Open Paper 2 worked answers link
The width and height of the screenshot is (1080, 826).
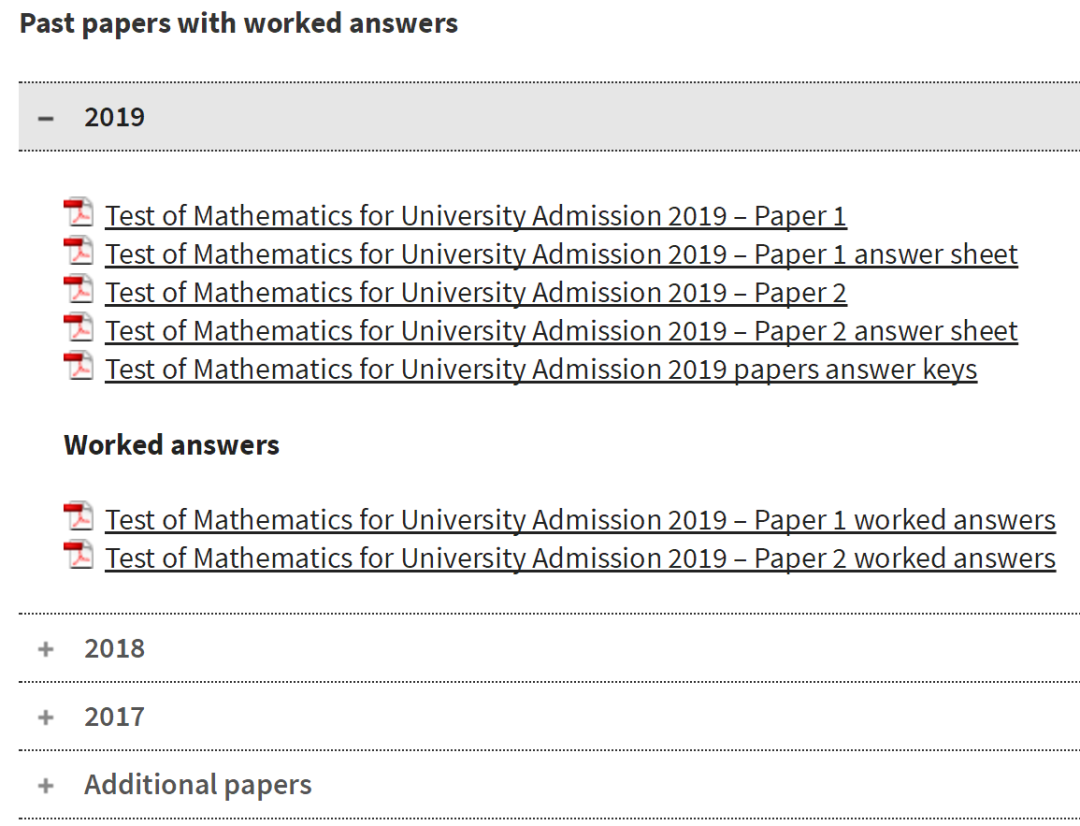[x=580, y=558]
